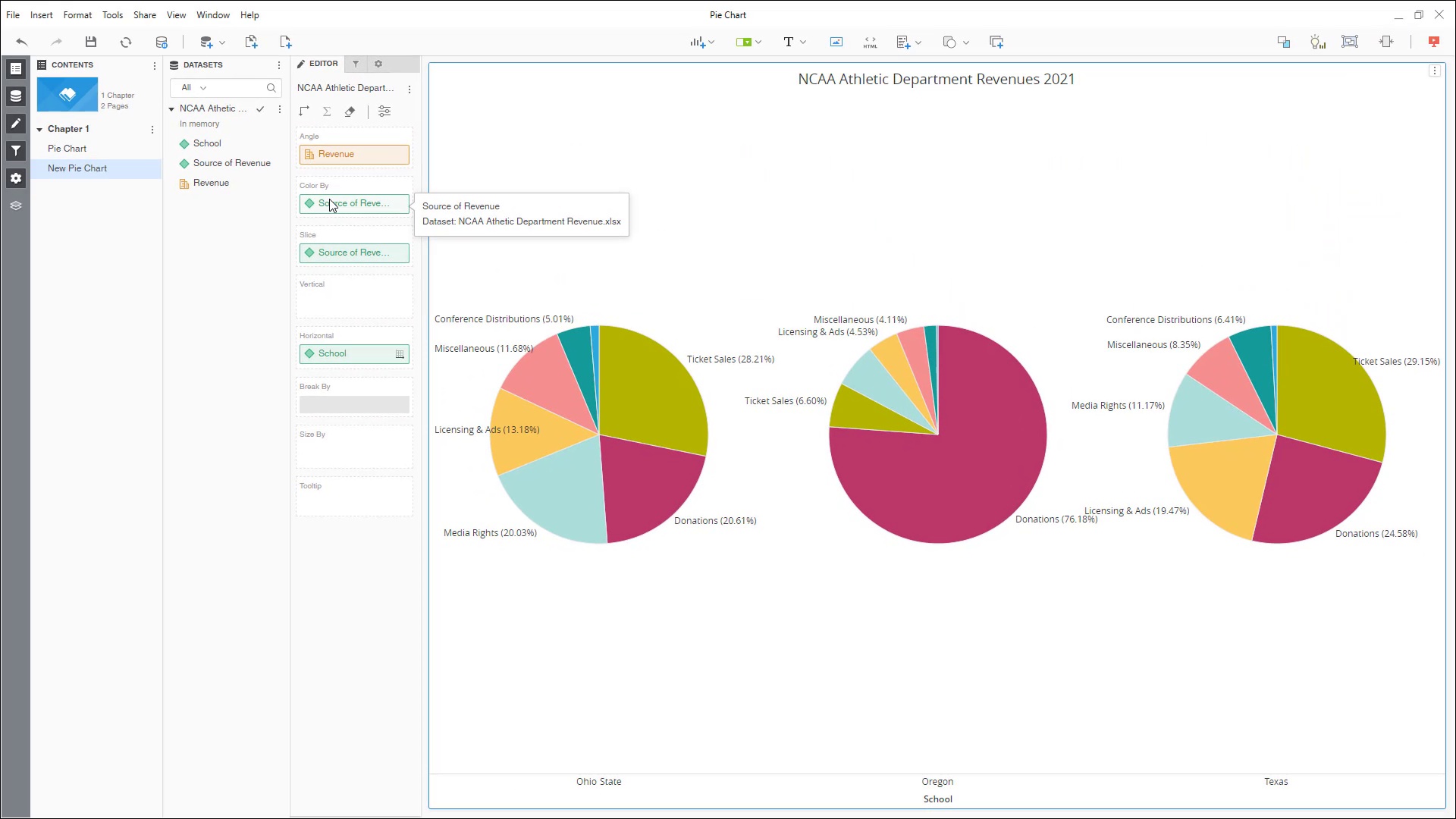
Task: Toggle the checkmark on NCAA Athetic dataset
Action: click(x=260, y=109)
